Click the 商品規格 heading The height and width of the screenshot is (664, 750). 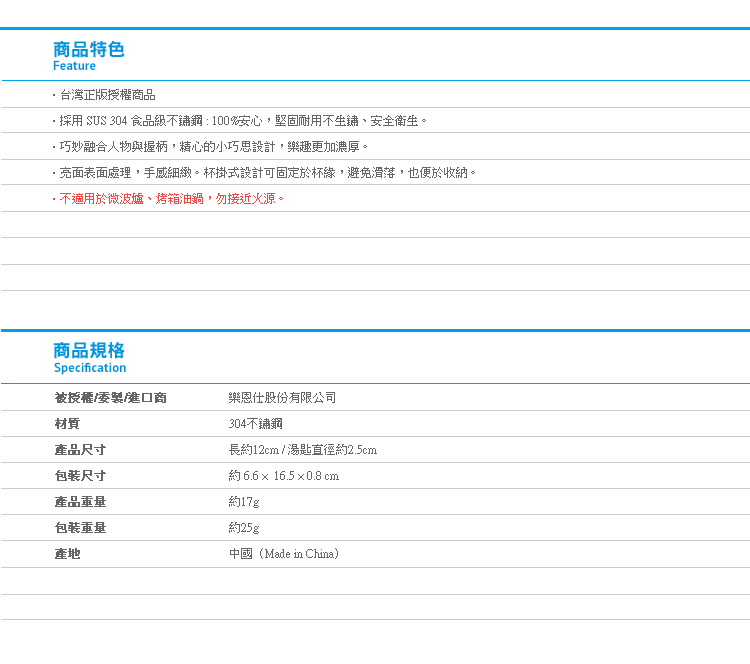[x=89, y=350]
